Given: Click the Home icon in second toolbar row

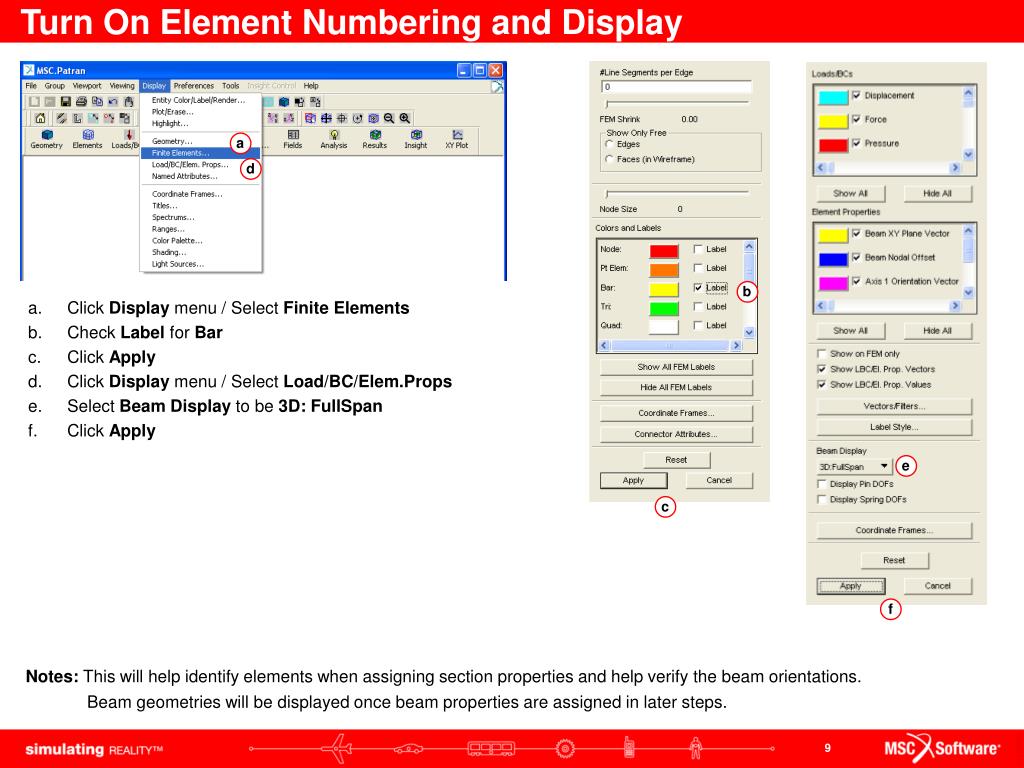Looking at the screenshot, I should 40,118.
